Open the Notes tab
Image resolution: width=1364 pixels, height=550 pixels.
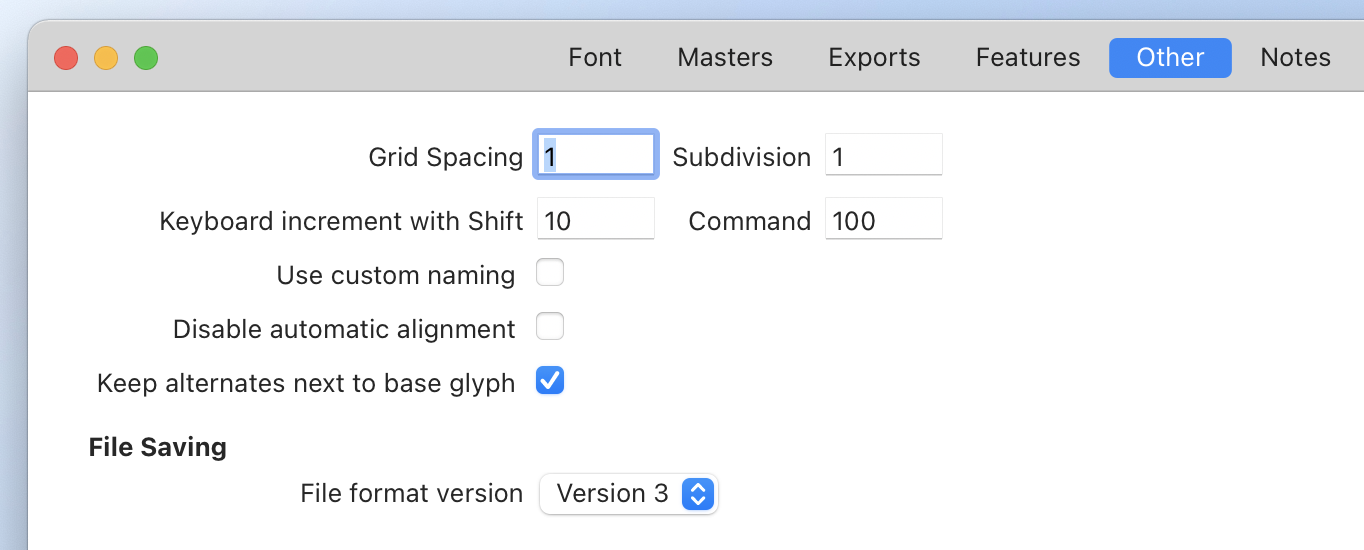(1295, 58)
